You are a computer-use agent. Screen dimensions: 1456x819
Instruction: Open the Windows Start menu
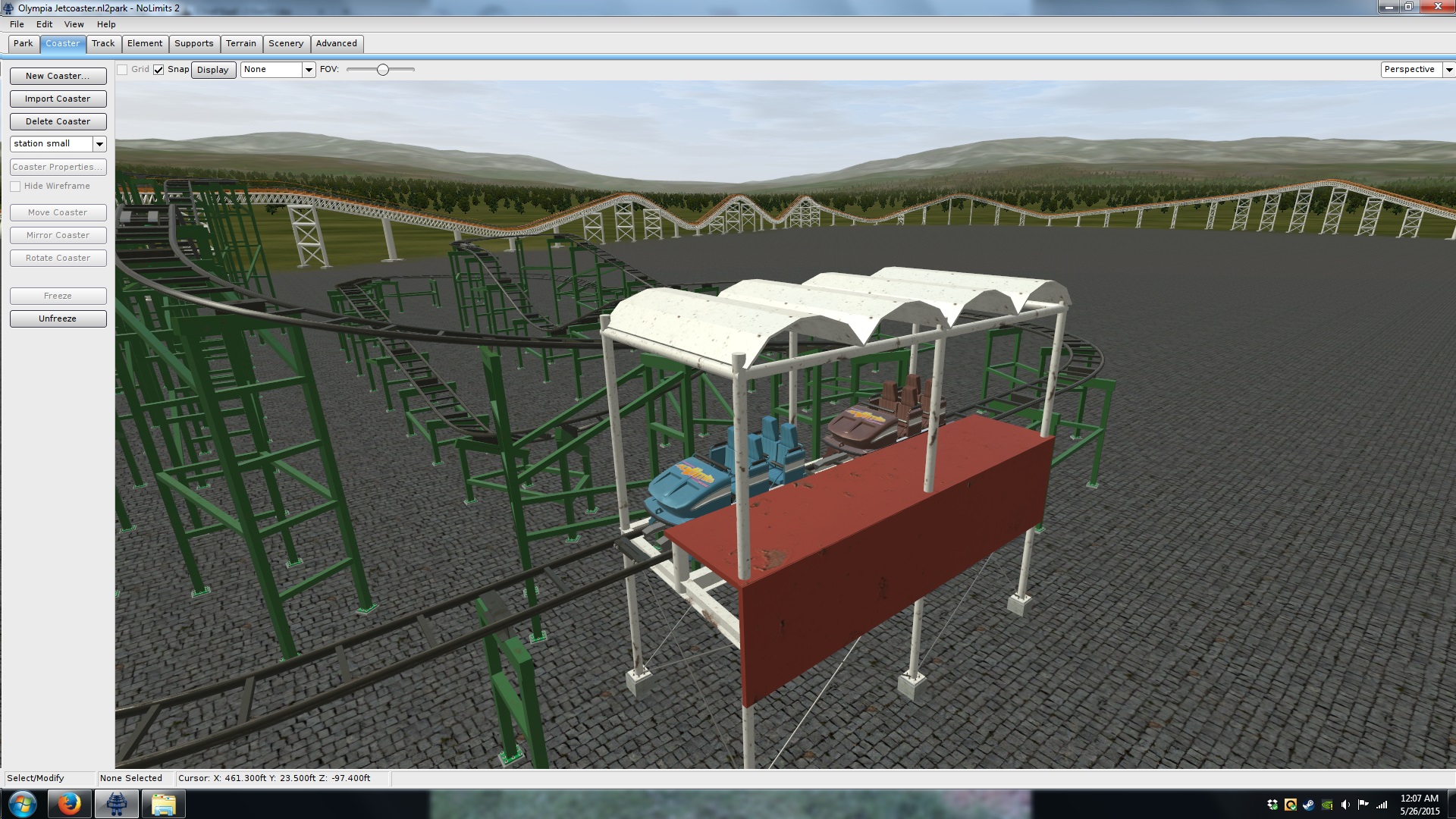pyautogui.click(x=22, y=804)
